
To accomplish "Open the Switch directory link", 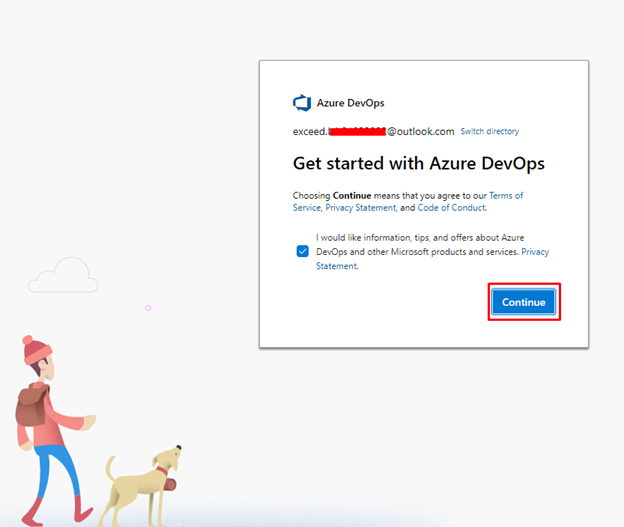I will [490, 131].
